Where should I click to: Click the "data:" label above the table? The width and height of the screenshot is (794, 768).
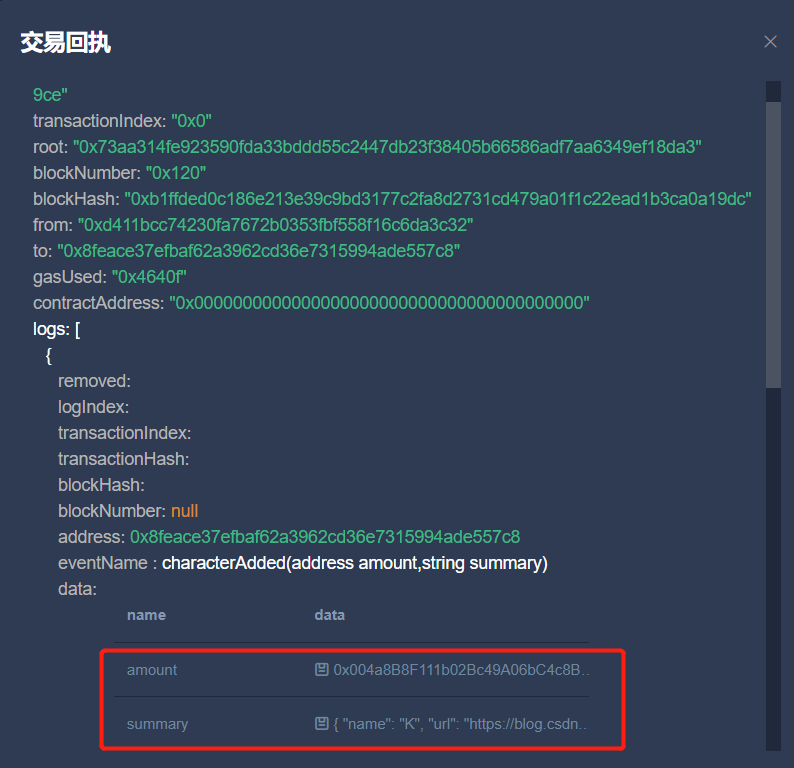pos(77,589)
